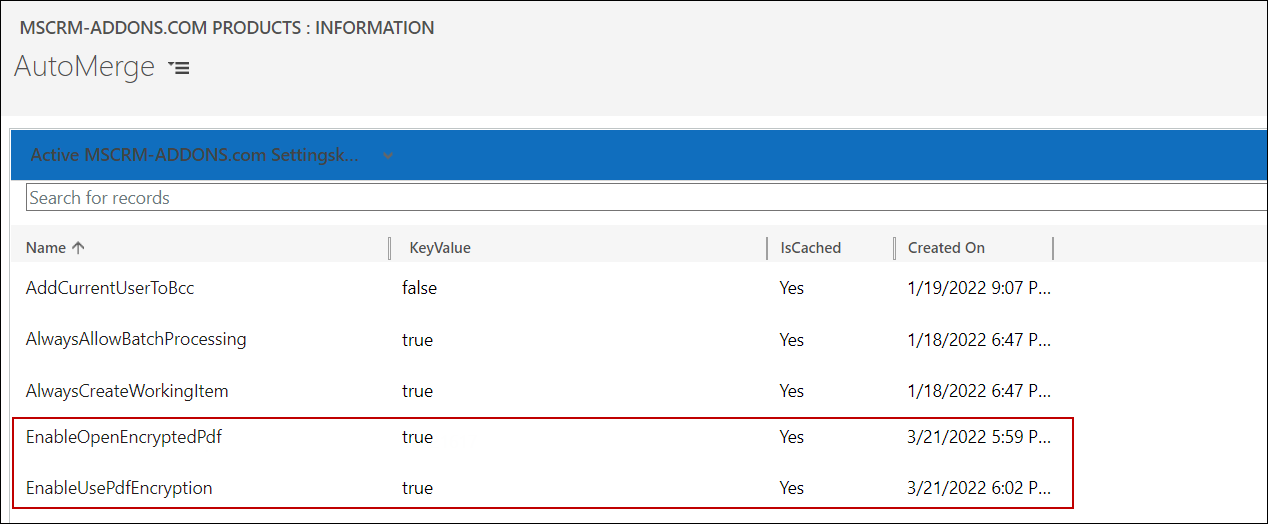Screen dimensions: 1268x524
Task: Click the 3/21/2022 6:02 created date cell
Action: [x=979, y=488]
